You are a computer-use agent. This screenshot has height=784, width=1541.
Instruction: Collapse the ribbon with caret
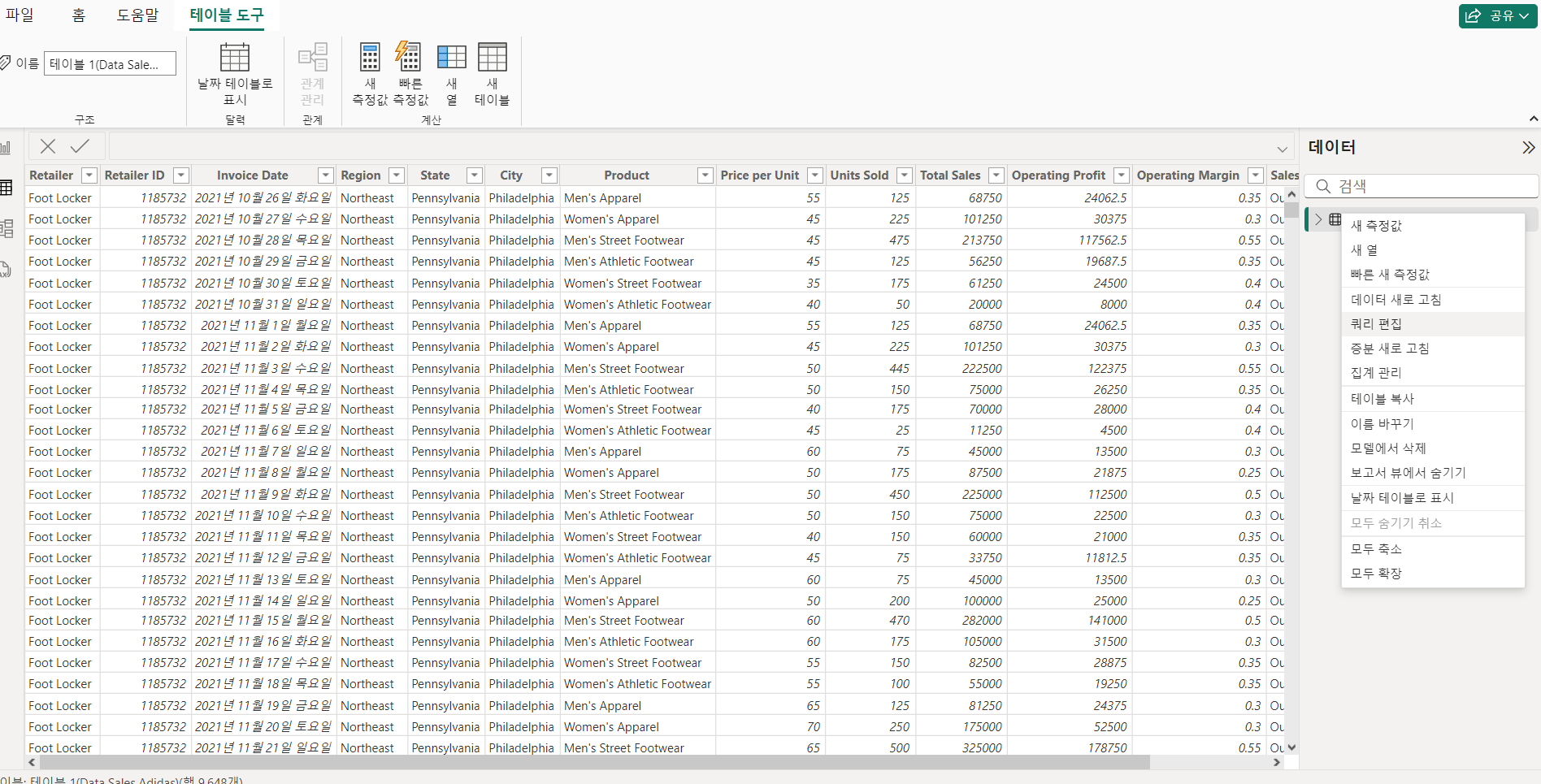[1533, 119]
